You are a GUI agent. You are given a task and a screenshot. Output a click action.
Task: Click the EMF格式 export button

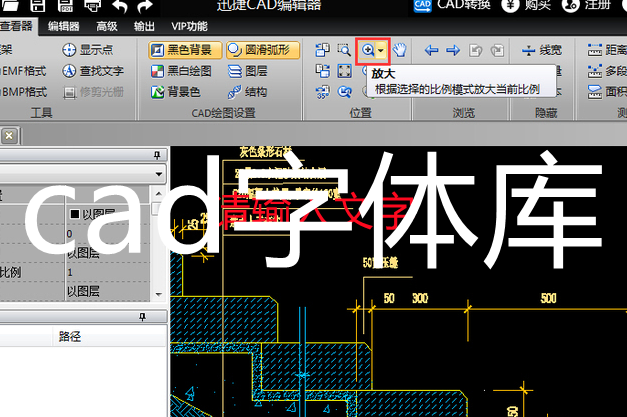click(23, 71)
